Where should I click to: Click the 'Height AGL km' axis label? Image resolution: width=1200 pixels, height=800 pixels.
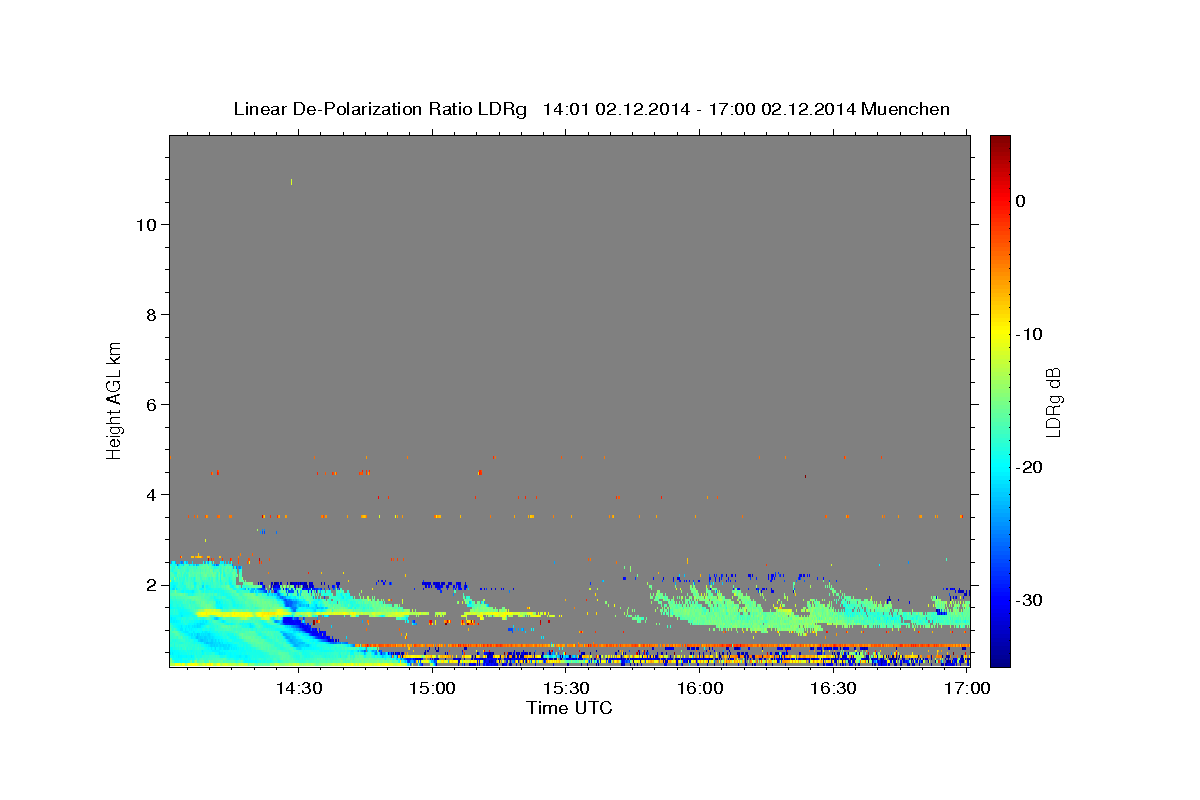[115, 401]
